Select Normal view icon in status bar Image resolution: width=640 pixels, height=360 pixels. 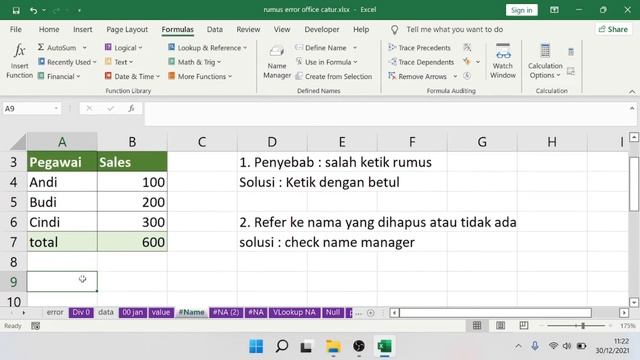tap(477, 325)
